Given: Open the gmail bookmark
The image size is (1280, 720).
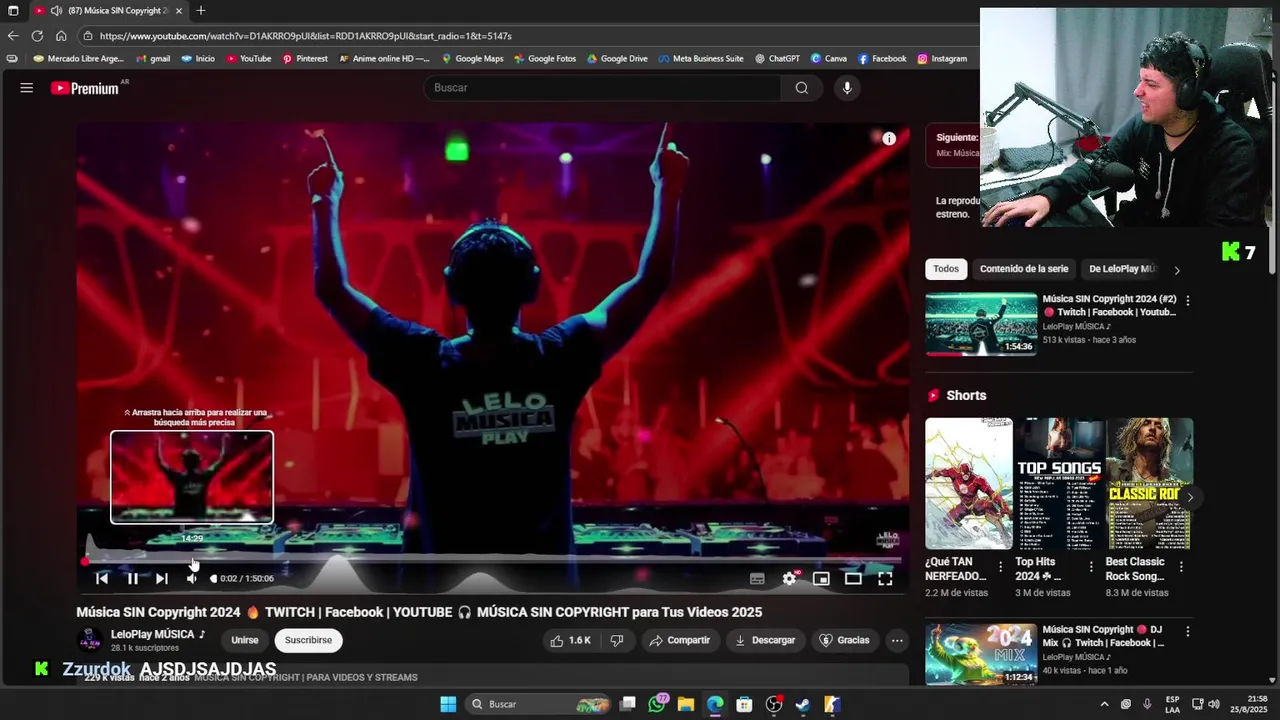Looking at the screenshot, I should point(153,59).
